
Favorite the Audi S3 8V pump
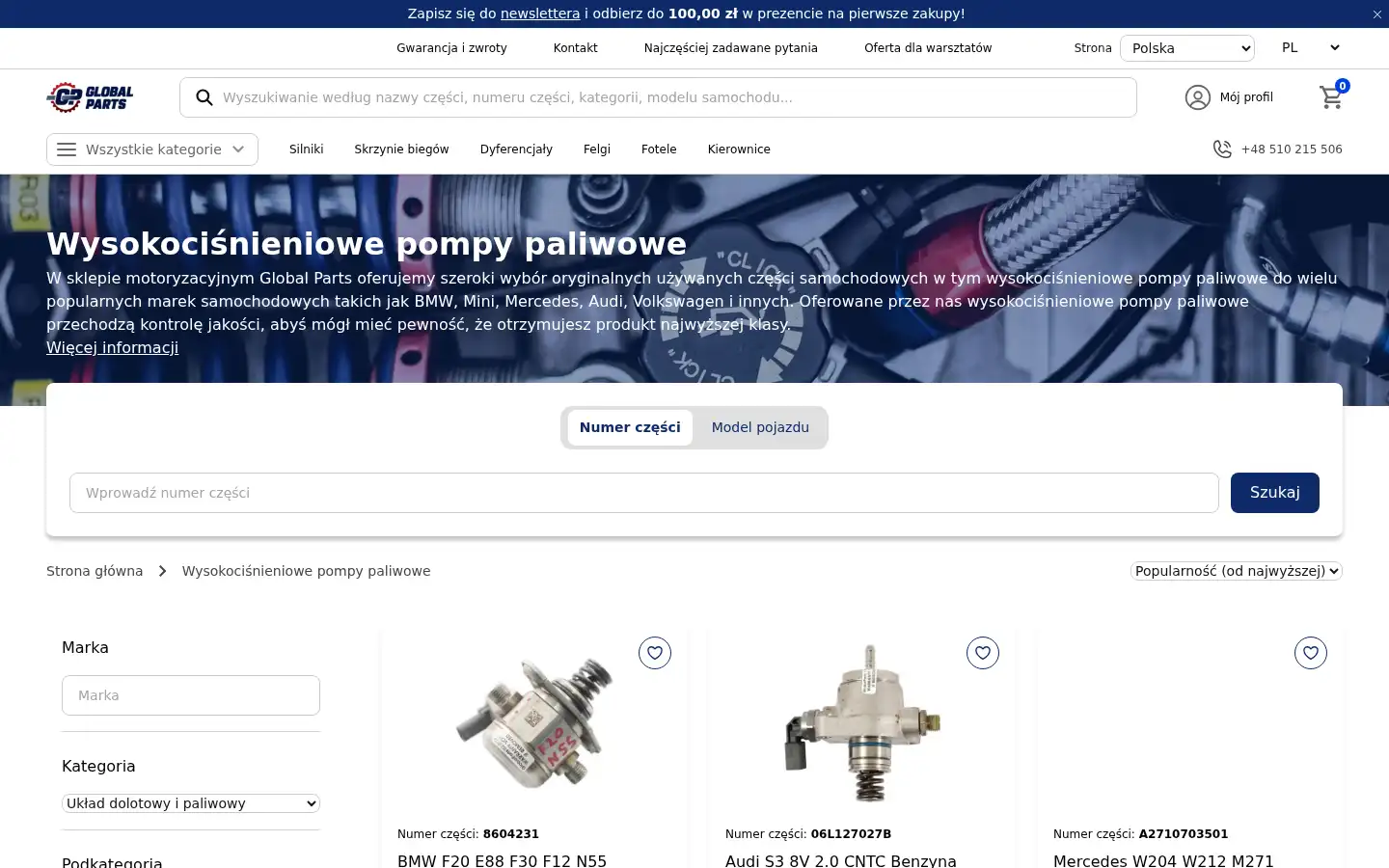[x=983, y=653]
